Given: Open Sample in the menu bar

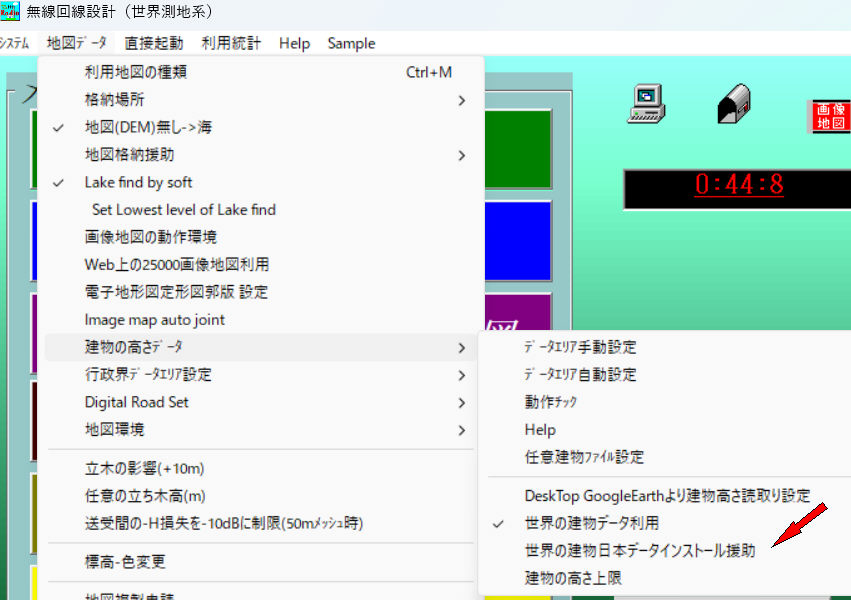Looking at the screenshot, I should [351, 43].
